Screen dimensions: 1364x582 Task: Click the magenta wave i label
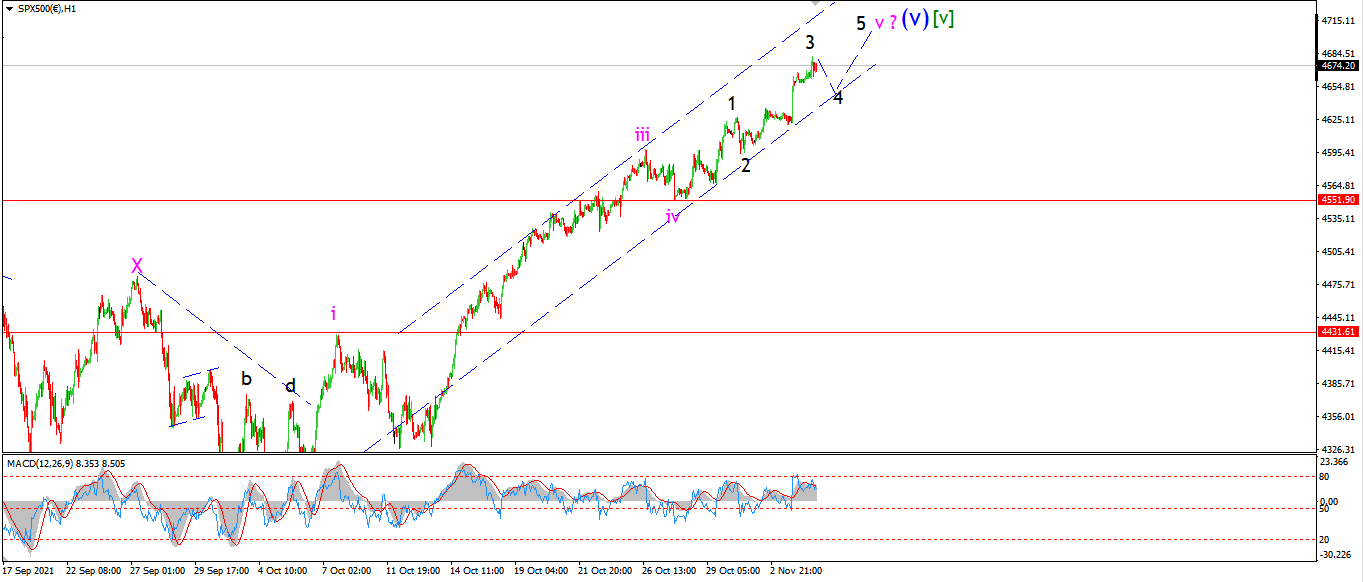pos(333,314)
